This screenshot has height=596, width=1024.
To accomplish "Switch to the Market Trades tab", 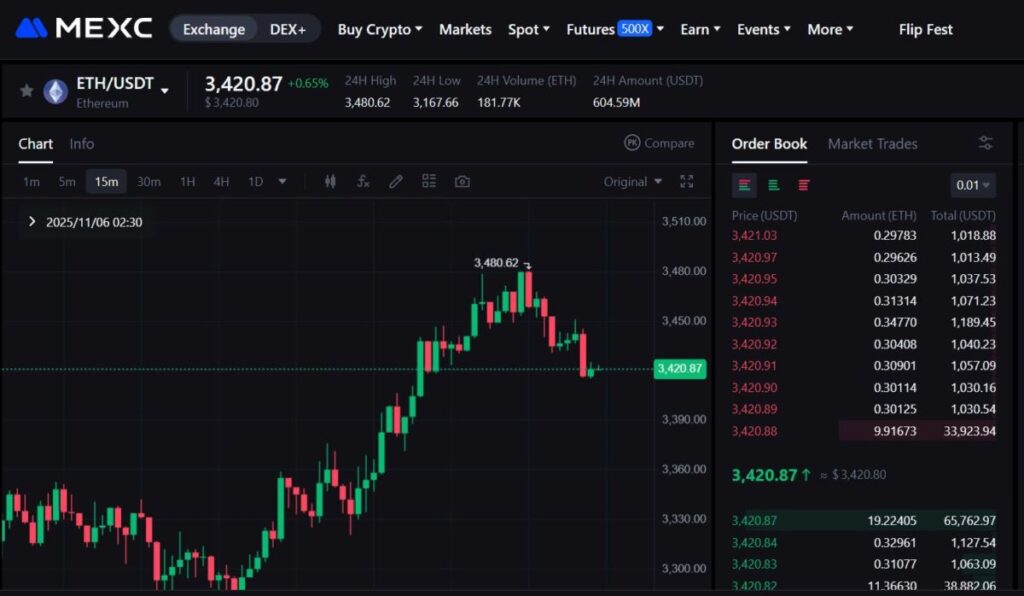I will 871,143.
